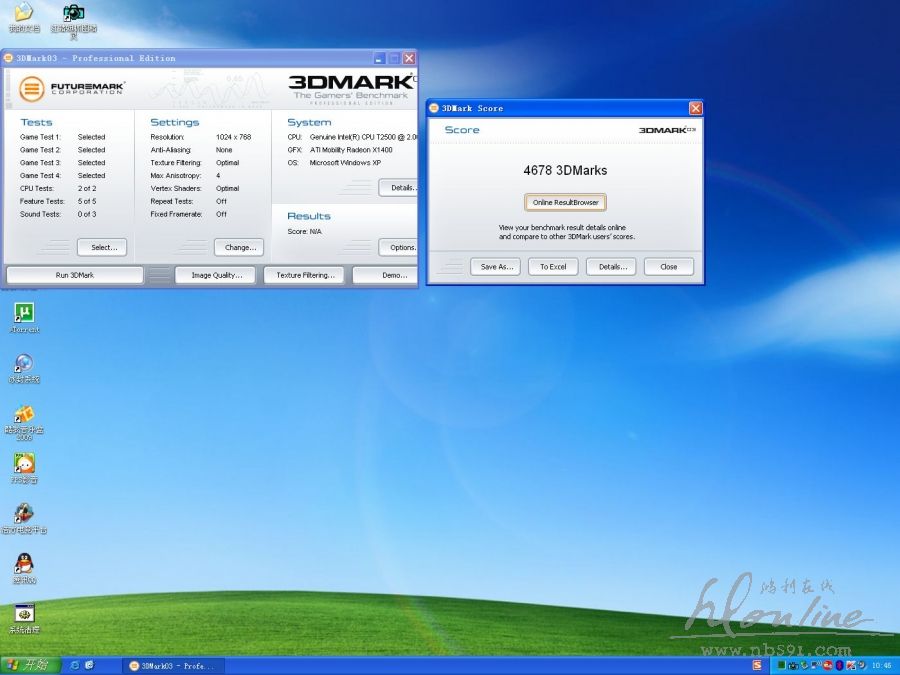
Task: Launch the Tencent QQ penguin icon
Action: 24,564
